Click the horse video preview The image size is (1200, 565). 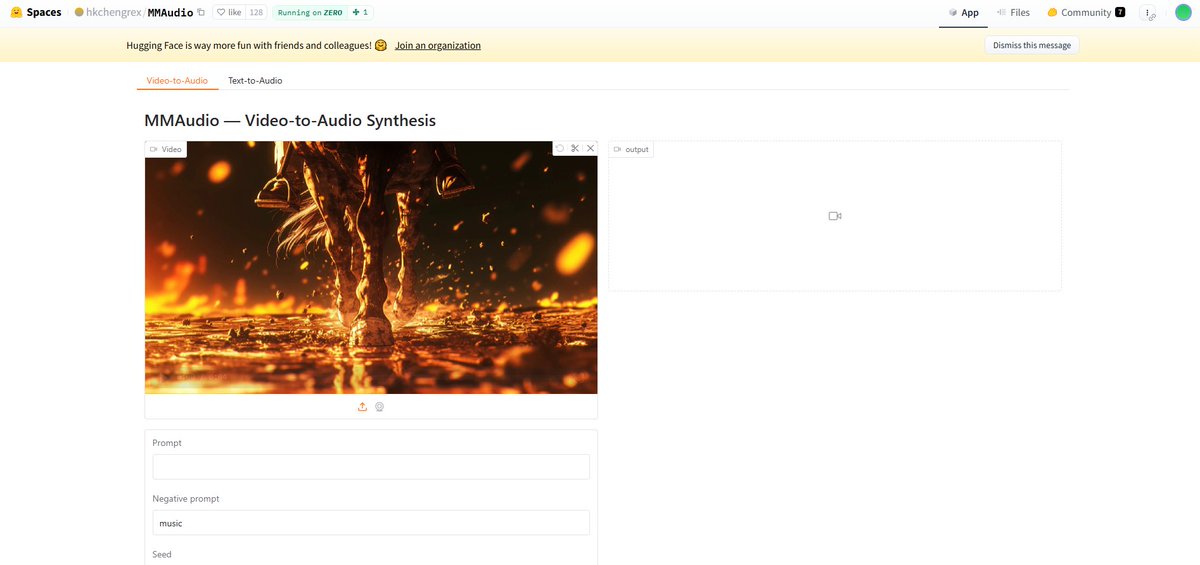tap(371, 267)
